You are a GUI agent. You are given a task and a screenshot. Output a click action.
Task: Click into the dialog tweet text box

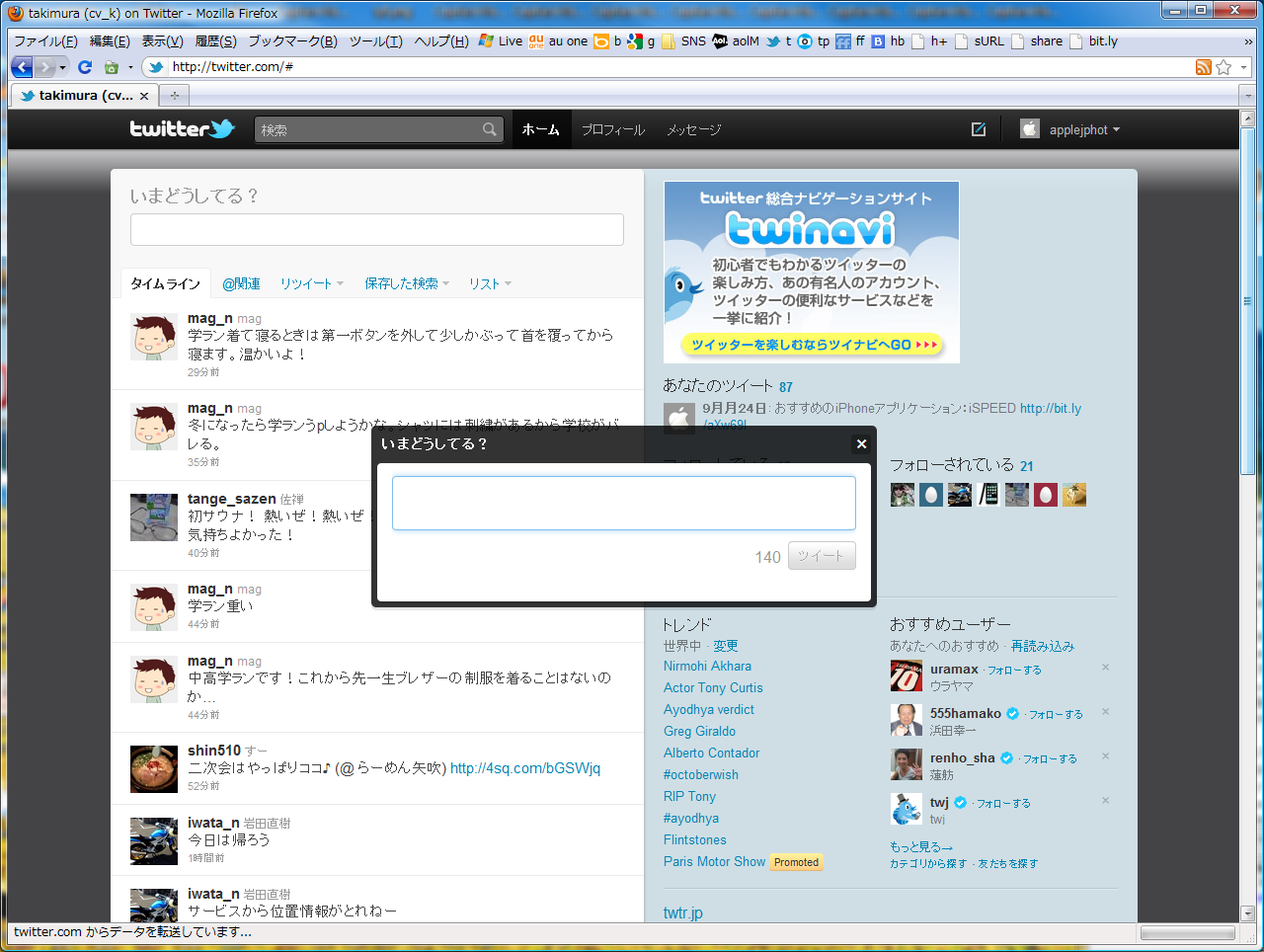pos(624,503)
